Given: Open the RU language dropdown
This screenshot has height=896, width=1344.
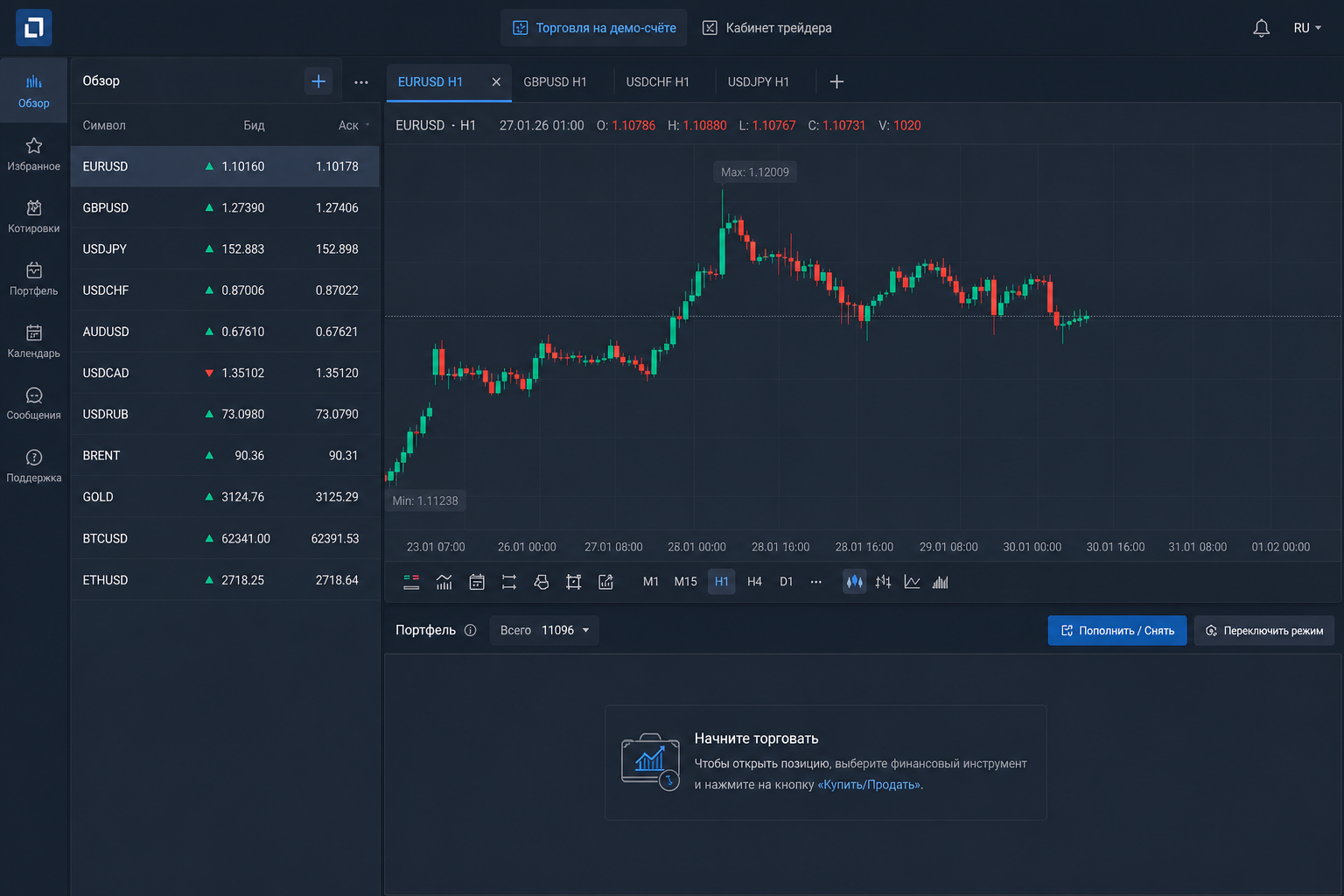Looking at the screenshot, I should tap(1307, 28).
